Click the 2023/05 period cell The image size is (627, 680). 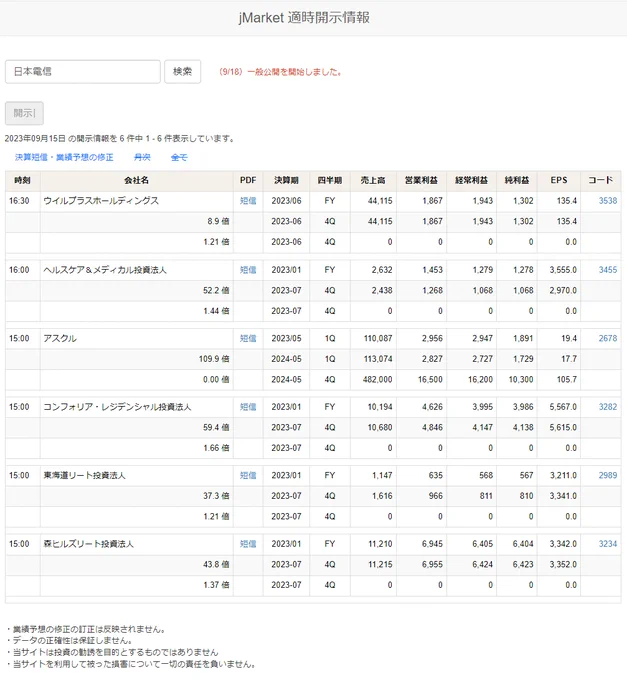[286, 338]
